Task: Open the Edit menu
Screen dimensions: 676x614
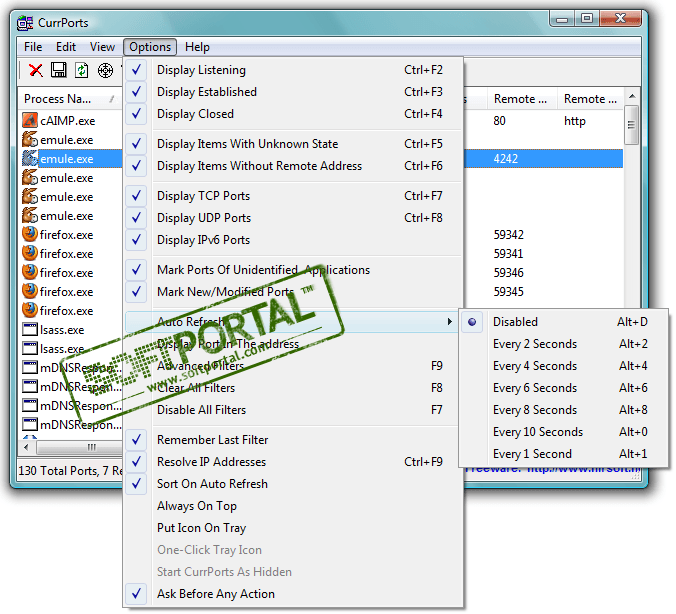Action: (66, 47)
